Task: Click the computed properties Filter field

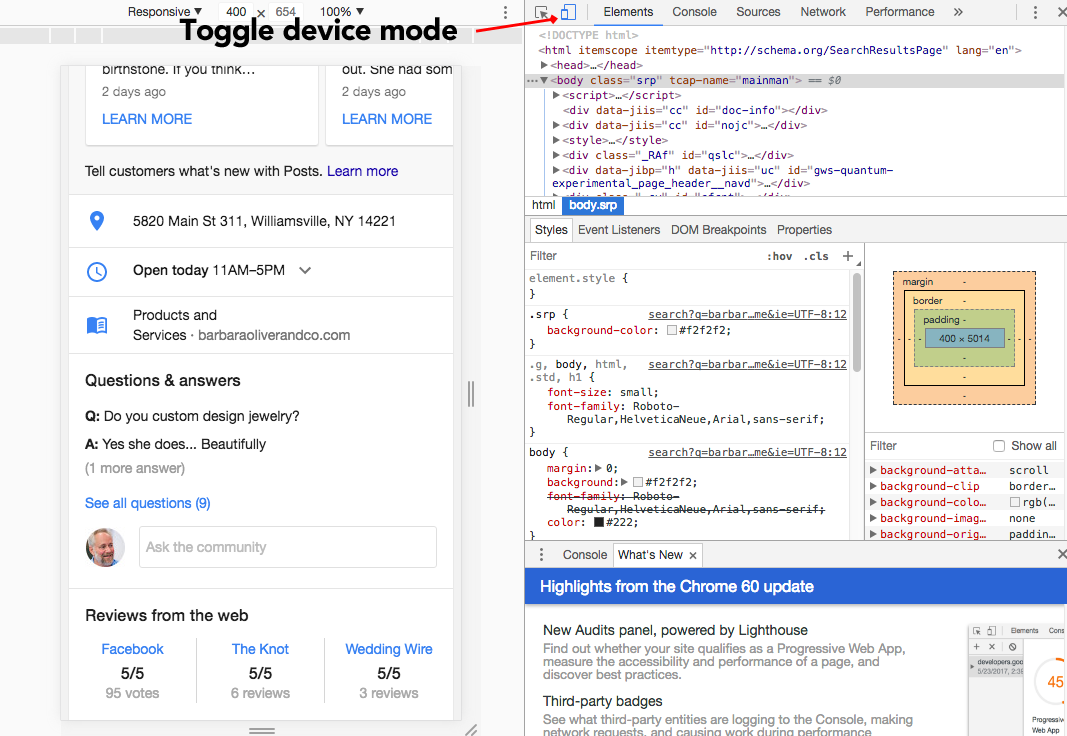Action: point(925,446)
